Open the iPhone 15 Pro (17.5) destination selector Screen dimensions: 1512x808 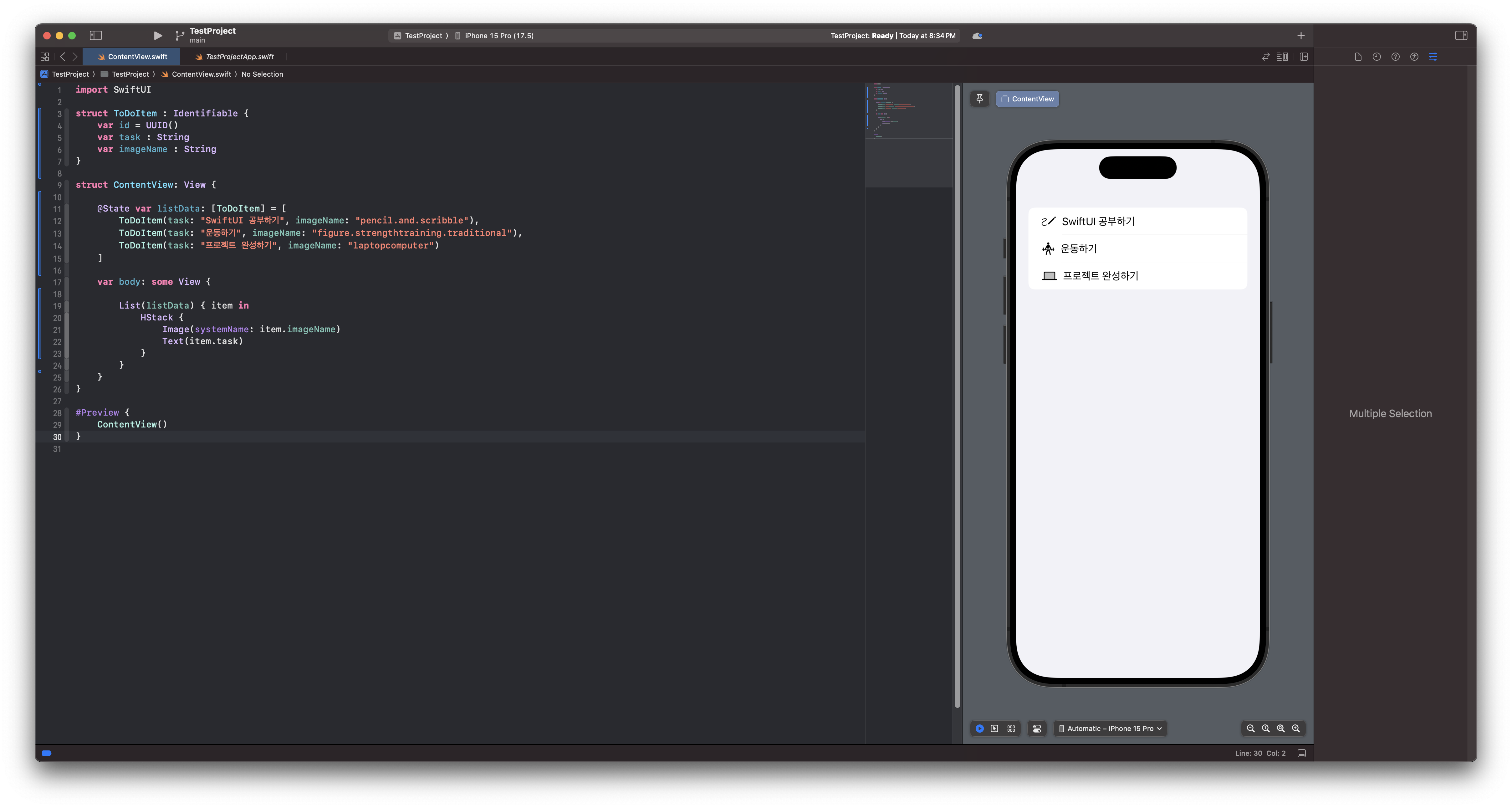pyautogui.click(x=498, y=36)
